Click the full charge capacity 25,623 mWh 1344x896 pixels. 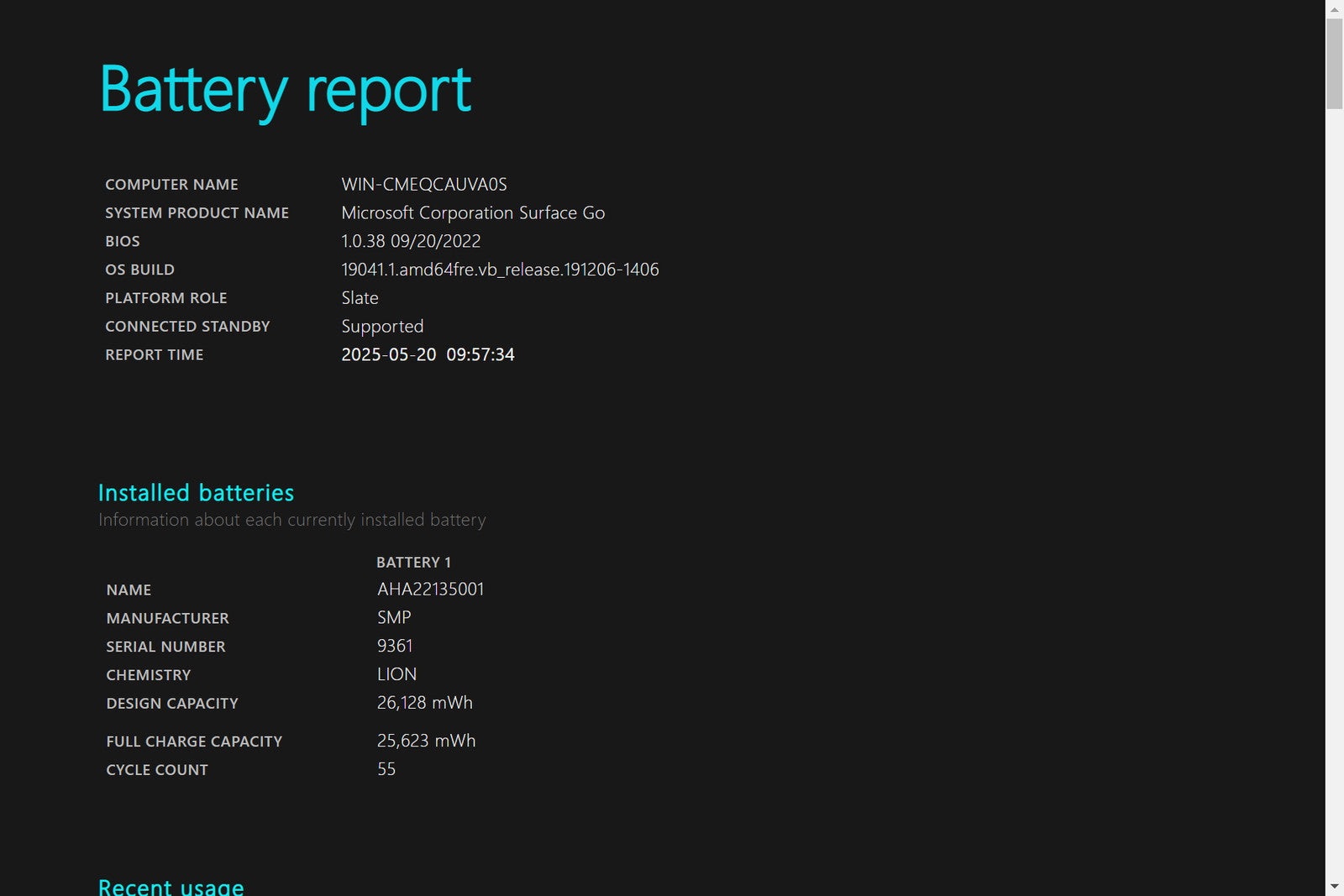pos(426,741)
